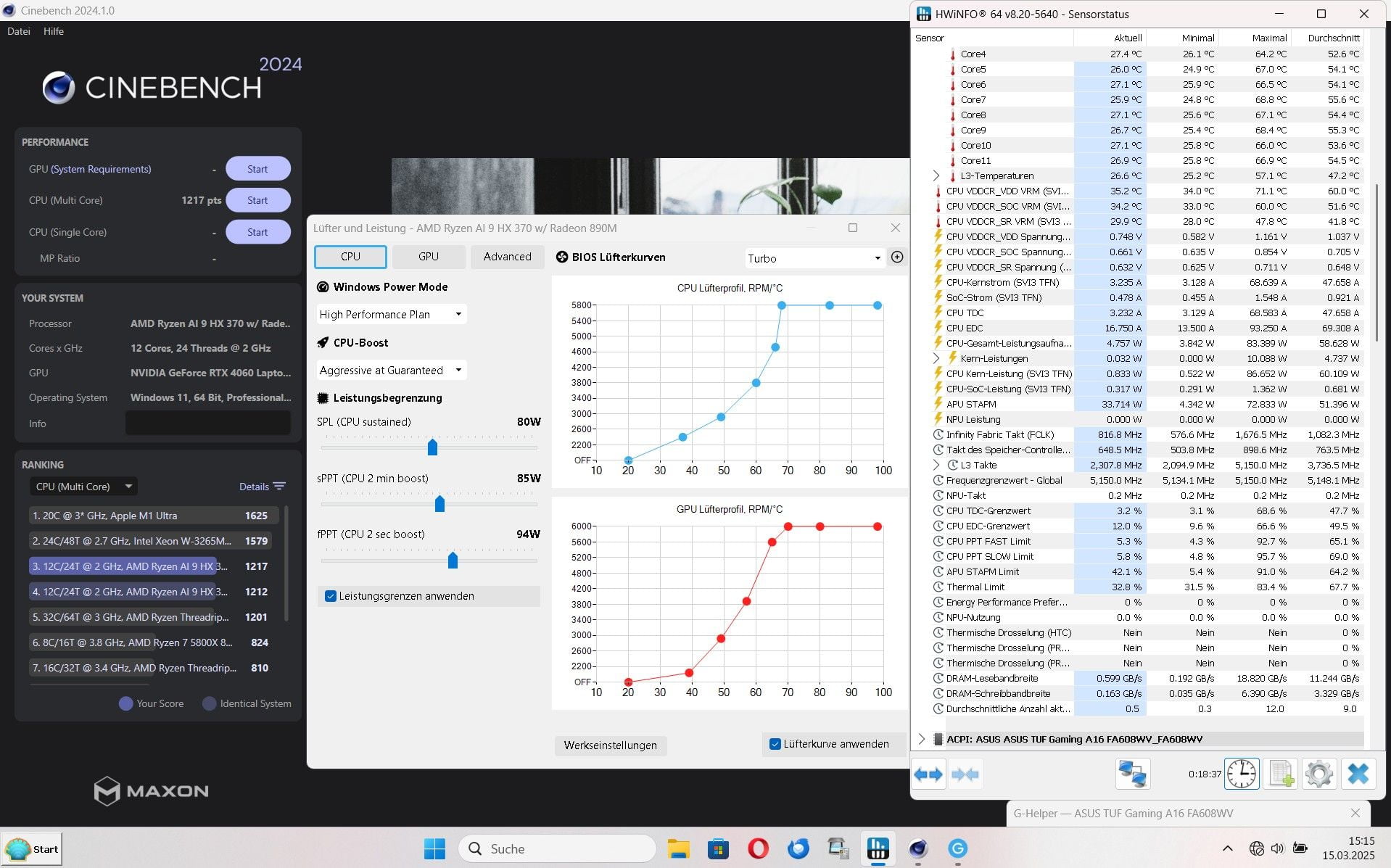Start the GPU benchmark
Image resolution: width=1391 pixels, height=868 pixels.
pos(257,169)
